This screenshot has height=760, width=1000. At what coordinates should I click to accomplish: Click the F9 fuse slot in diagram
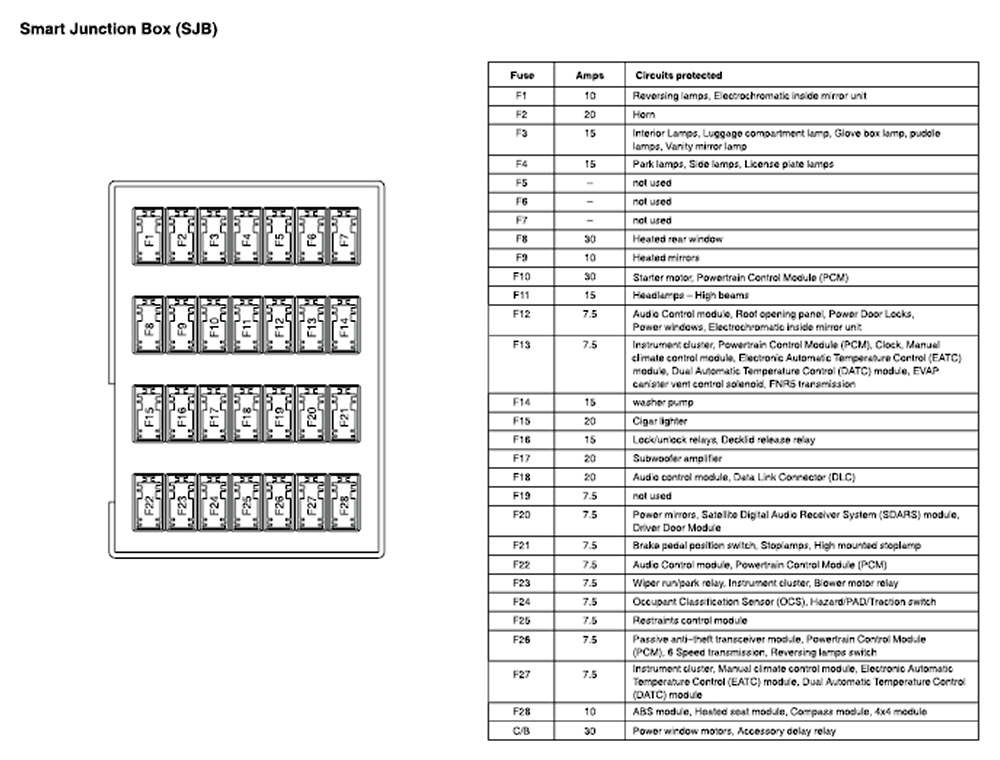pos(181,325)
